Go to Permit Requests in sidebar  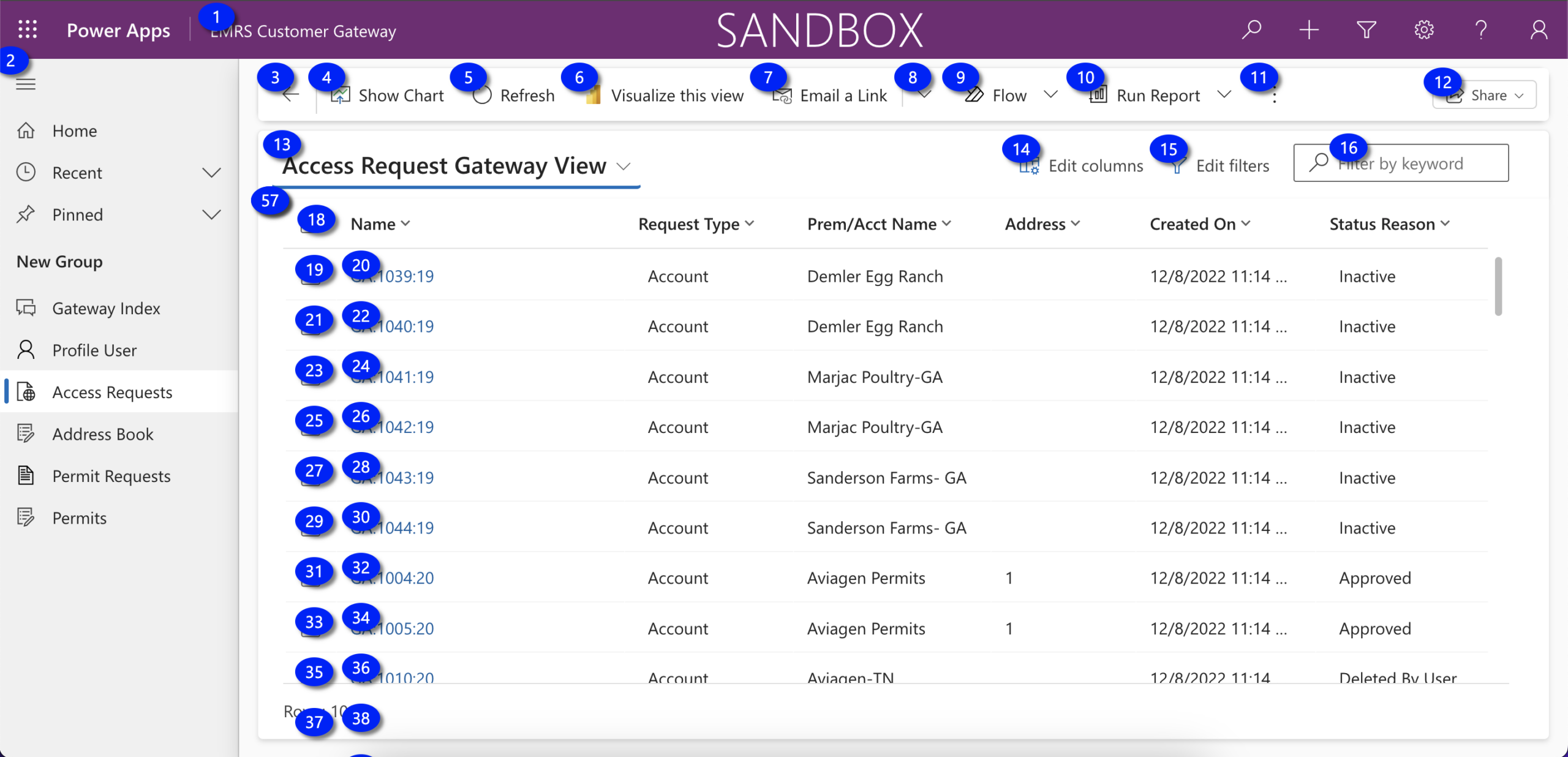click(x=111, y=476)
